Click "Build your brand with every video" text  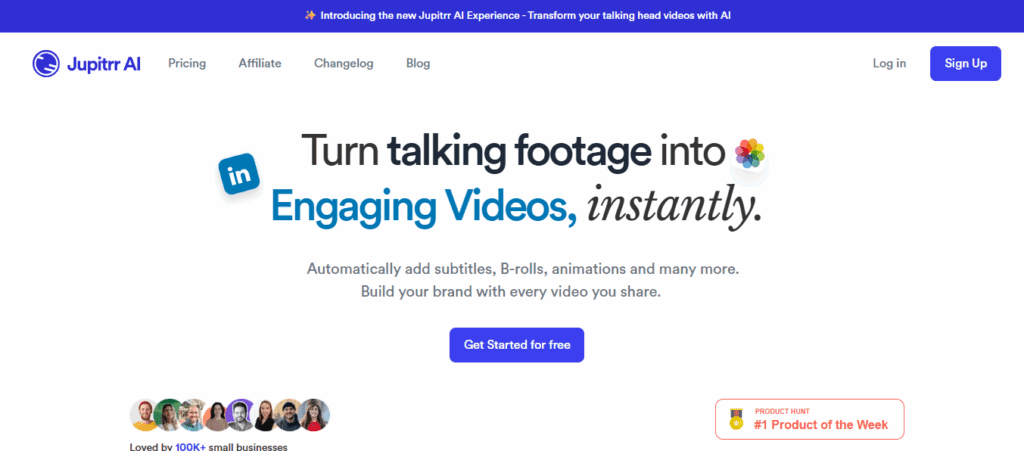[x=511, y=292]
